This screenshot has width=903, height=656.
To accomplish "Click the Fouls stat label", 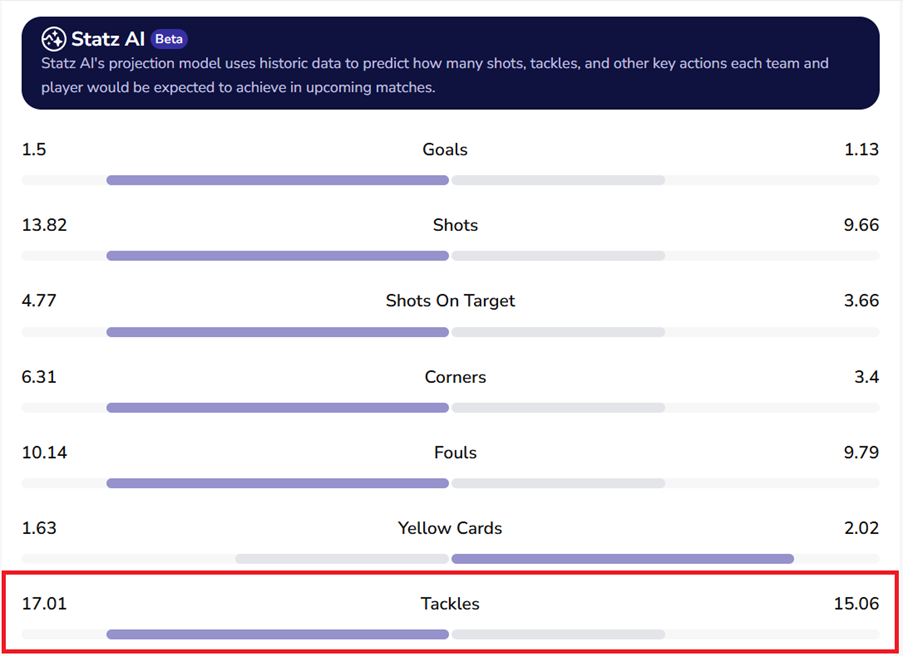I will click(455, 453).
